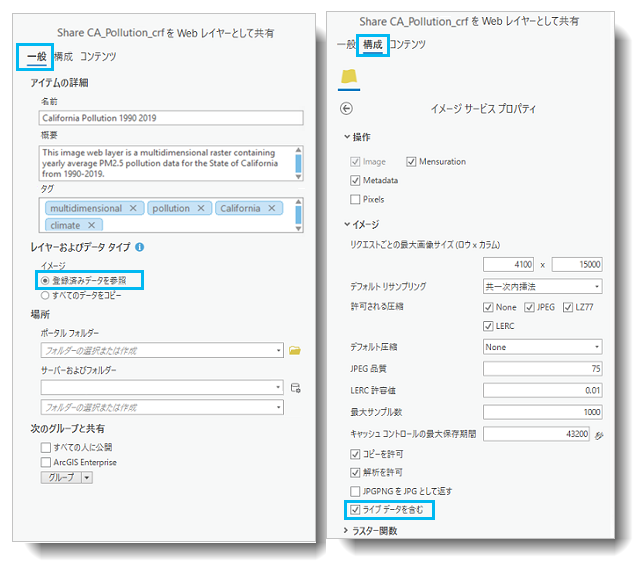Remove the pollution tag
This screenshot has height=563, width=642.
[201, 208]
